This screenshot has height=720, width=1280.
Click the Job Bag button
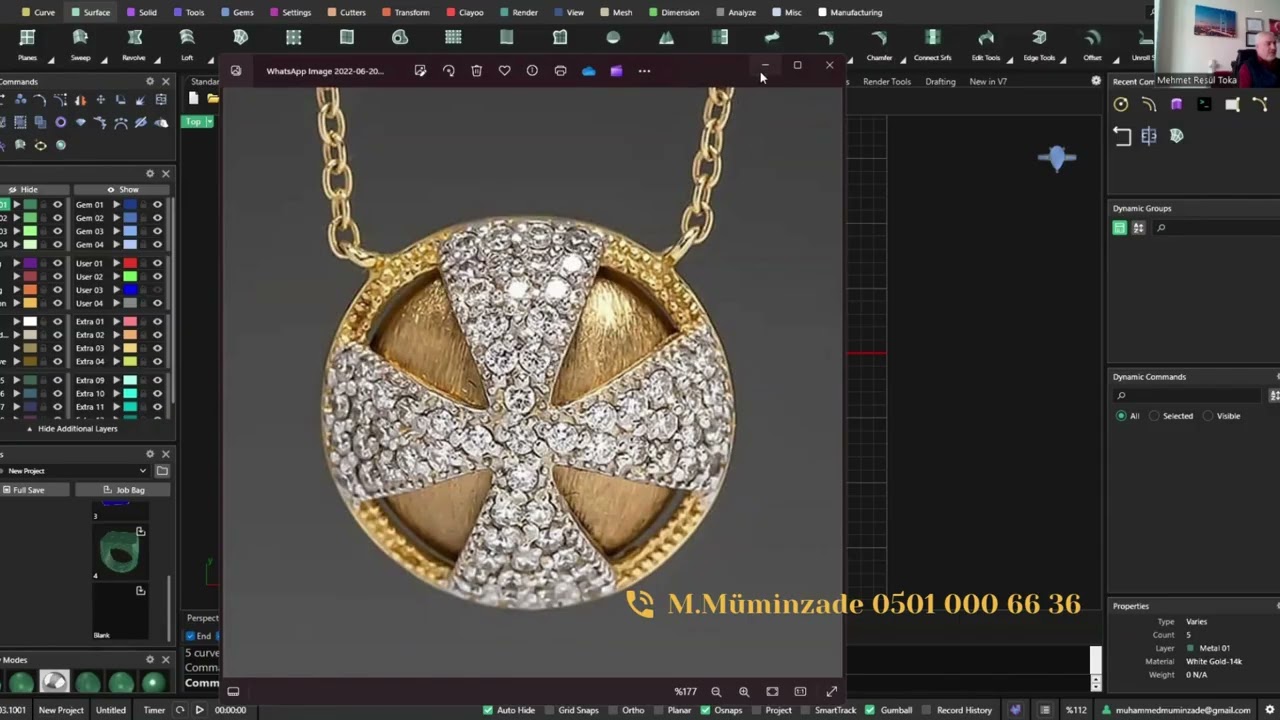click(x=124, y=490)
